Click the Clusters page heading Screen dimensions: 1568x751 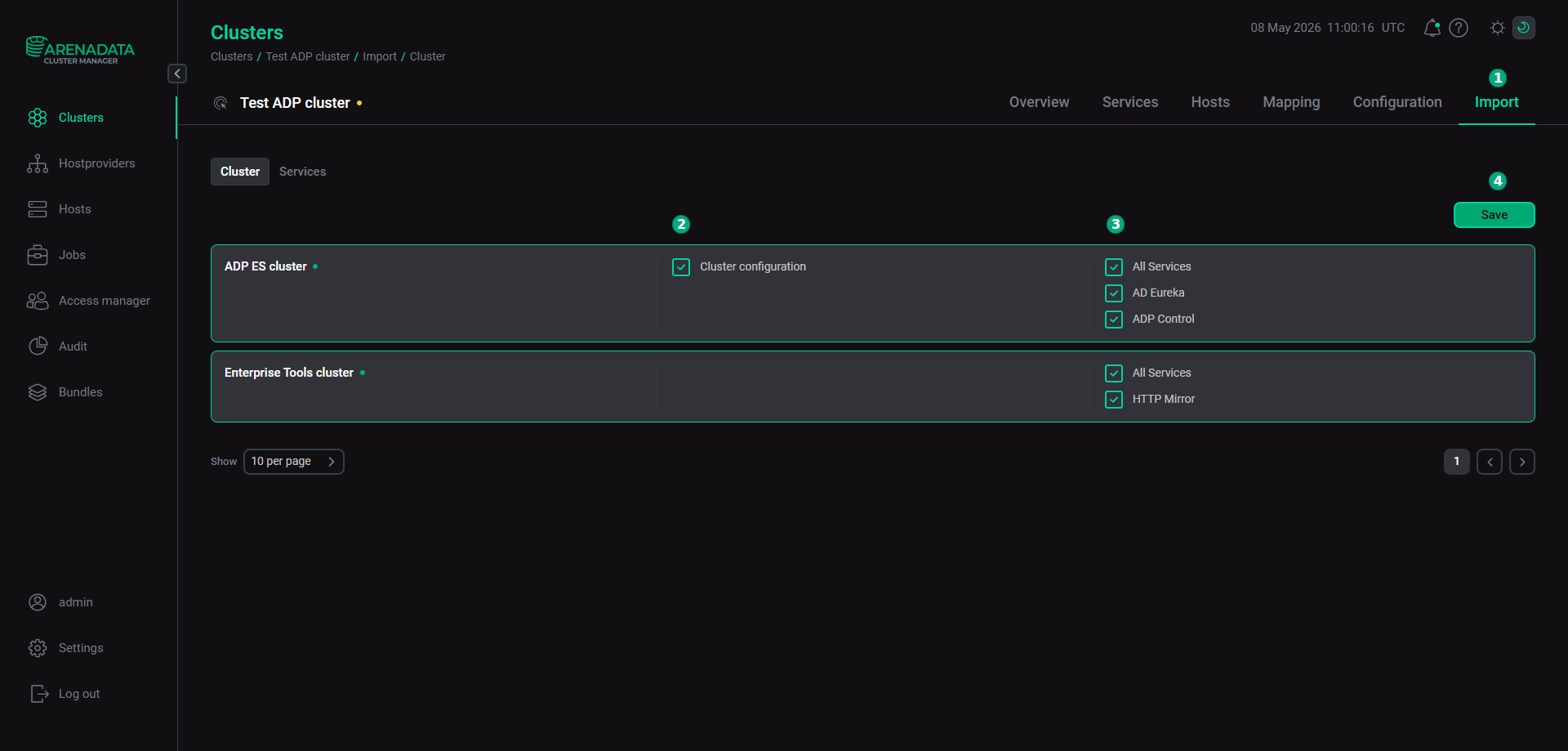(x=247, y=33)
